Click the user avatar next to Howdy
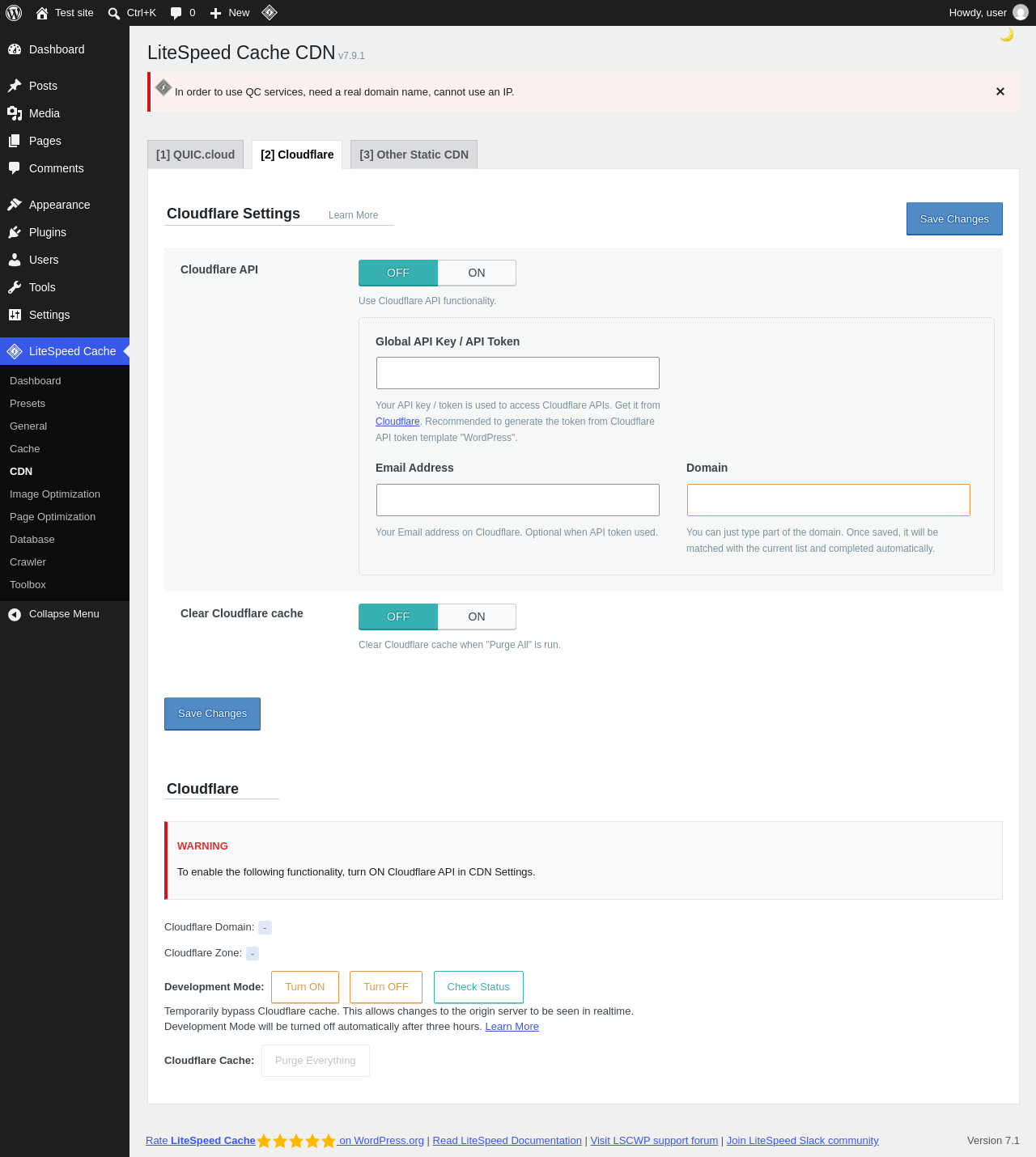Screen dimensions: 1036x1157 [x=1021, y=13]
